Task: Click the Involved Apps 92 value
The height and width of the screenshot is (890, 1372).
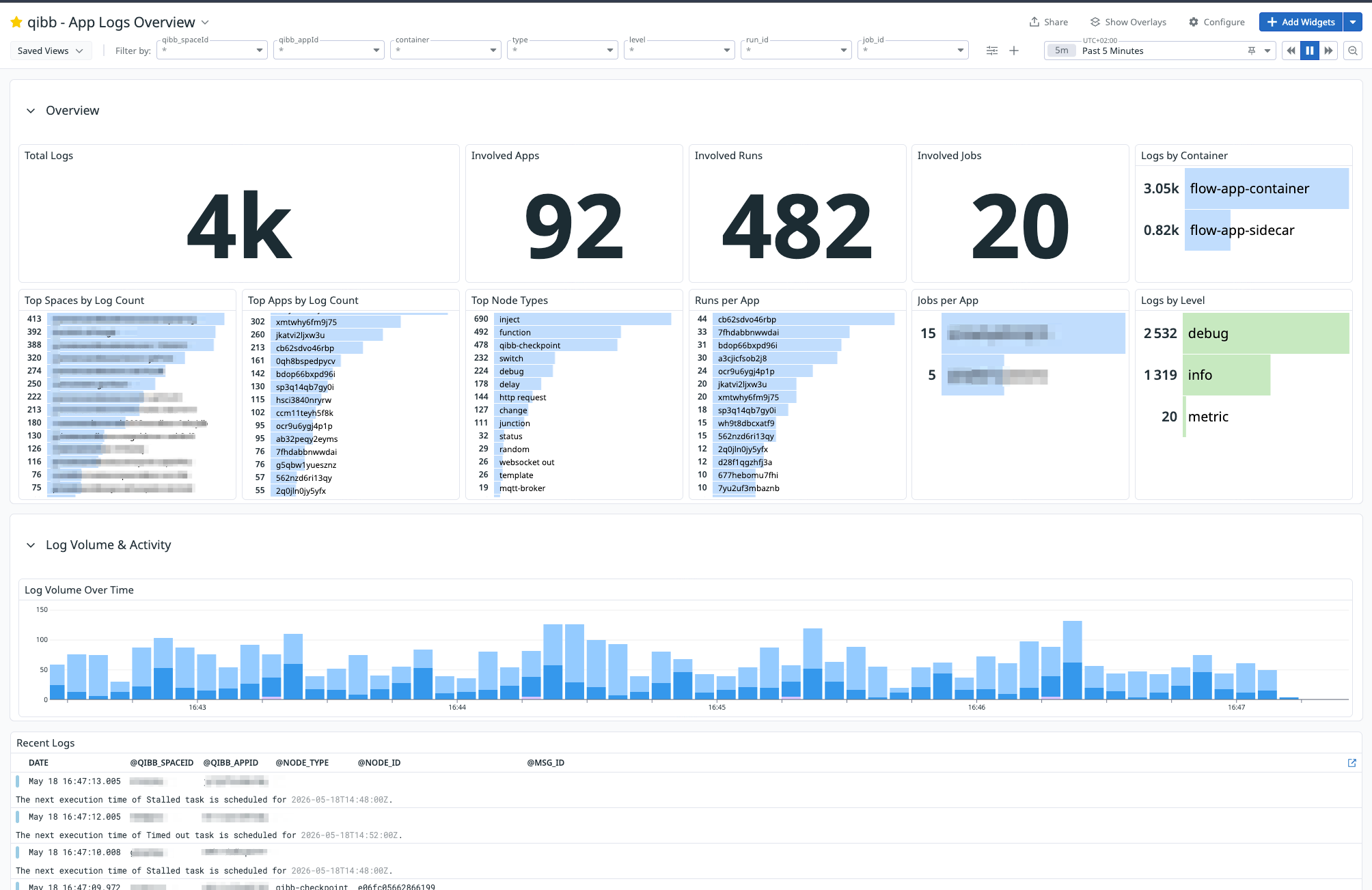Action: click(574, 226)
